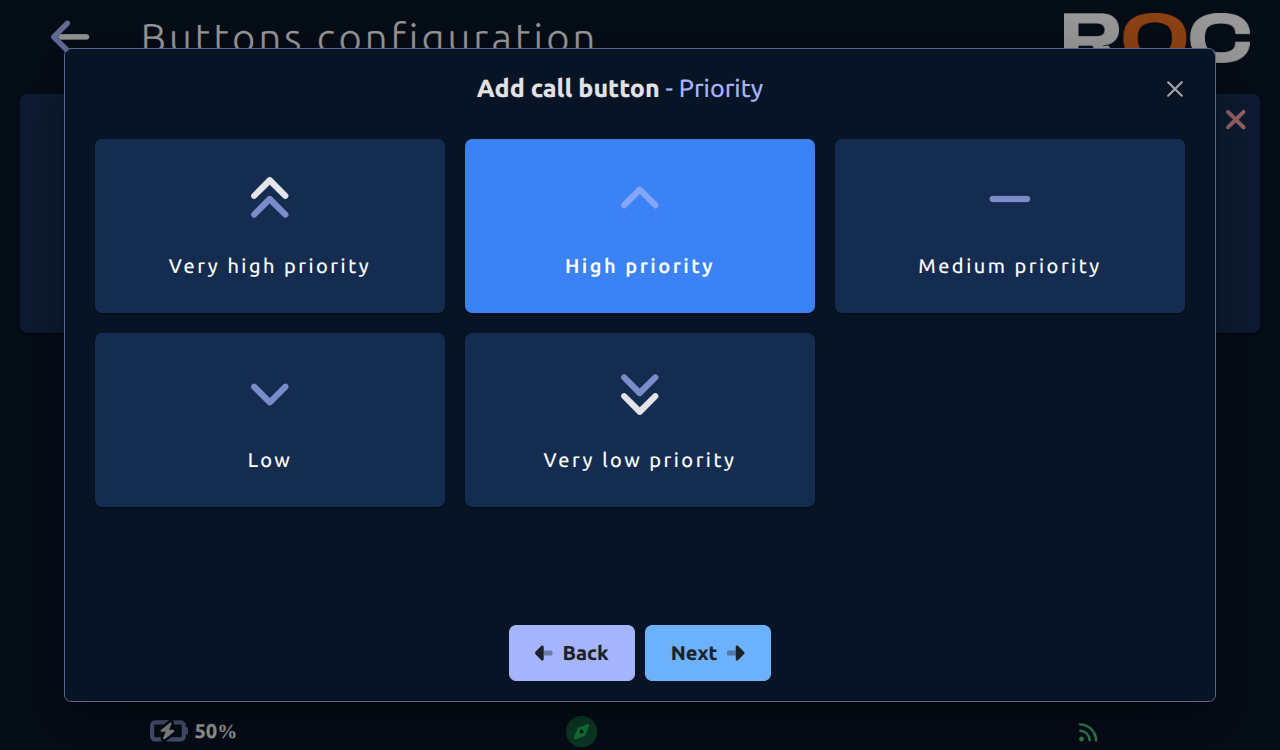The height and width of the screenshot is (750, 1280).
Task: Click the red X behind the dialog
Action: 1236,120
